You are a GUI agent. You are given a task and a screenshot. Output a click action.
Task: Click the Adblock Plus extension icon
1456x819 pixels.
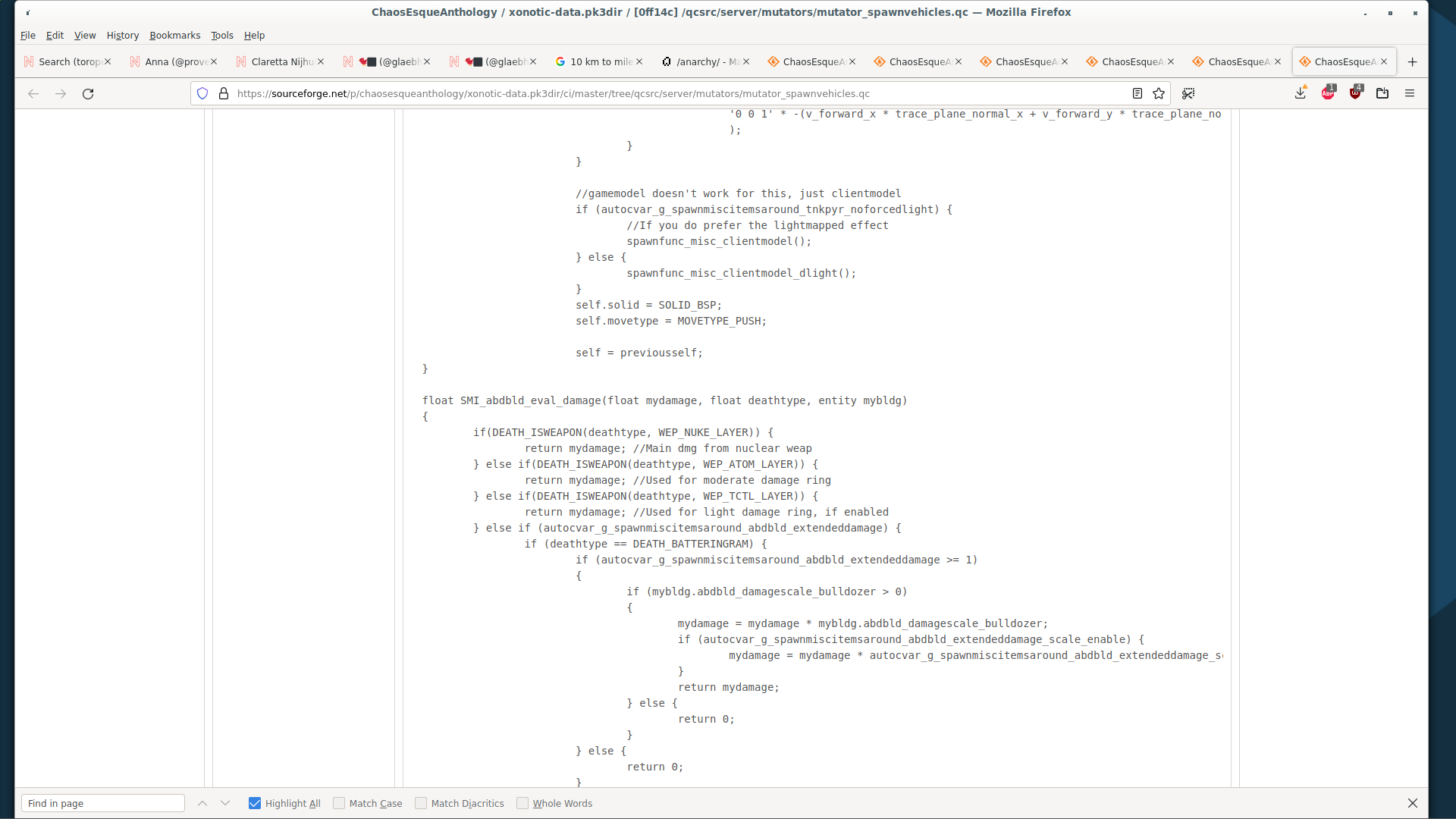click(x=1328, y=93)
